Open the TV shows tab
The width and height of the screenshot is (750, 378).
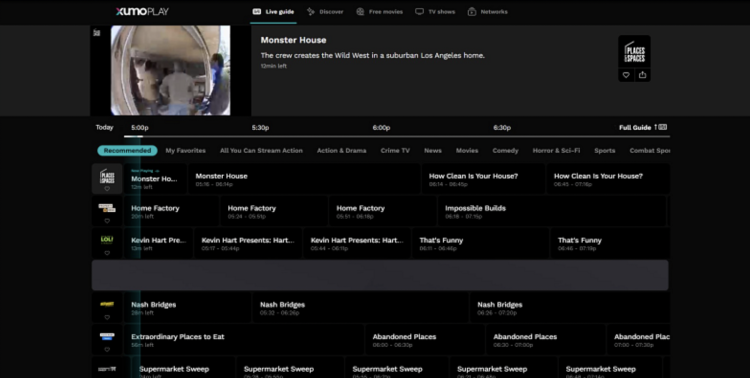[x=435, y=11]
